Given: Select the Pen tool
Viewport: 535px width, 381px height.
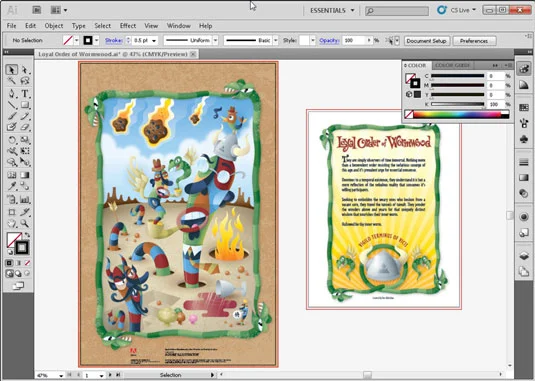Looking at the screenshot, I should tap(12, 93).
